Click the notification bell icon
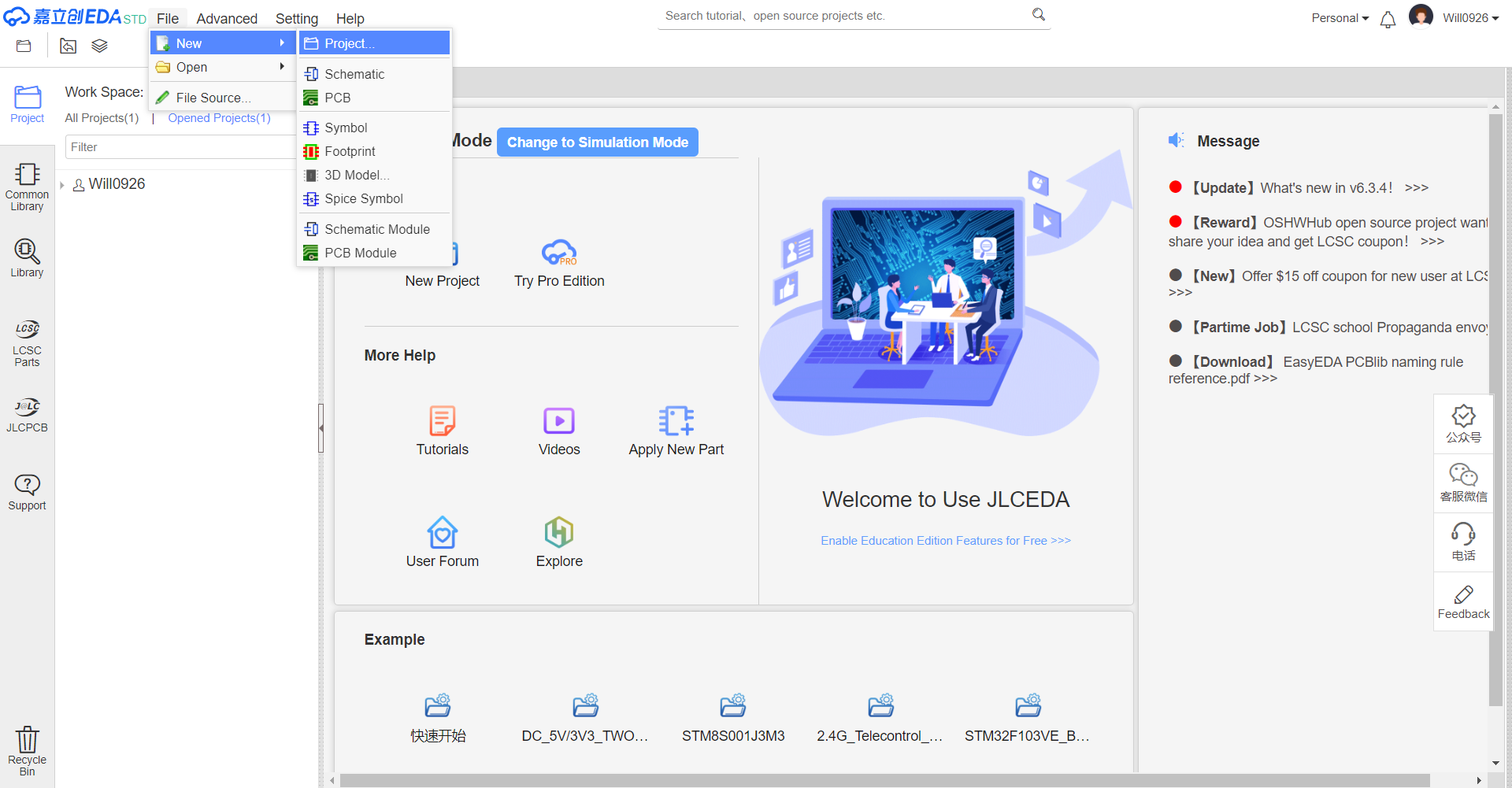 coord(1388,20)
